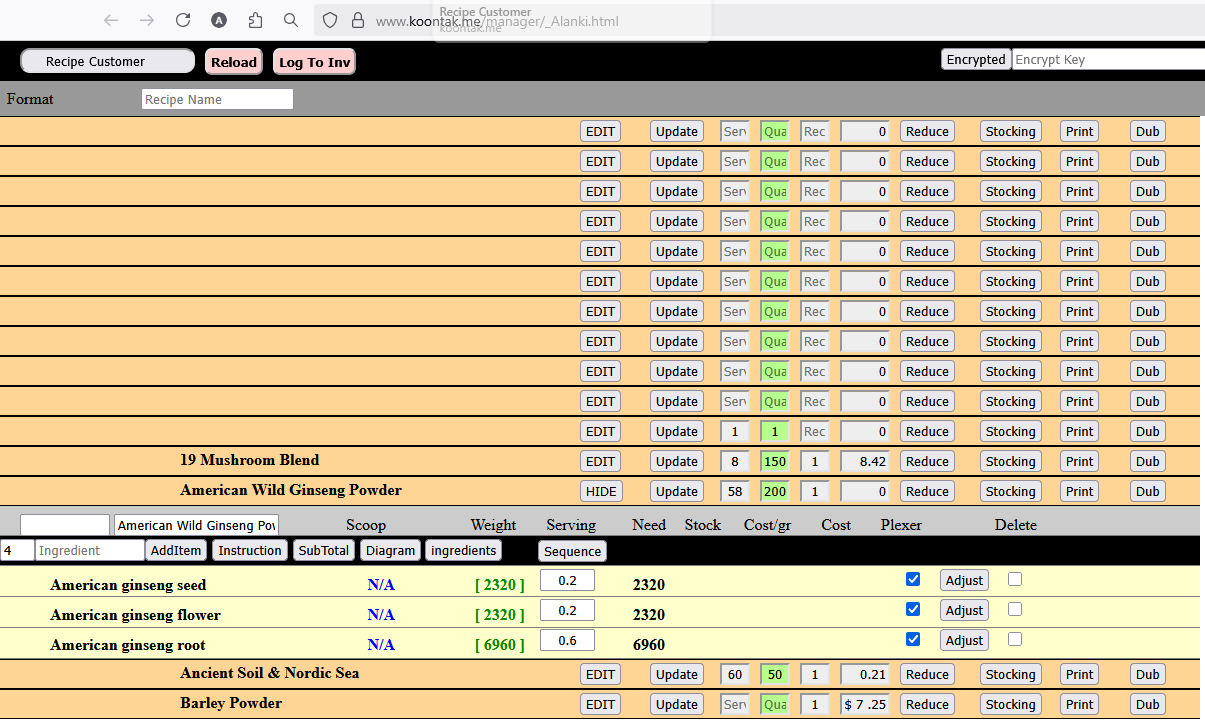Click Update for 19 Mushroom Blend

(677, 461)
